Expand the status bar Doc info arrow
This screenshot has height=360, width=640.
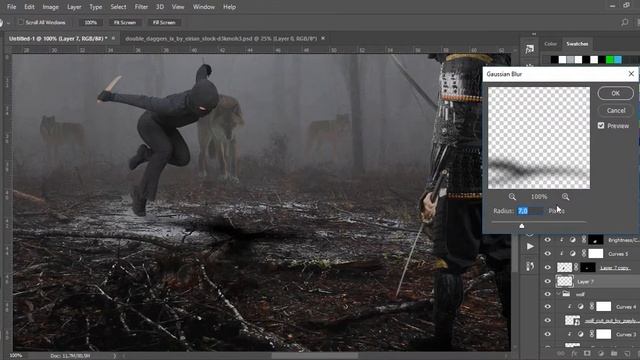(114, 356)
